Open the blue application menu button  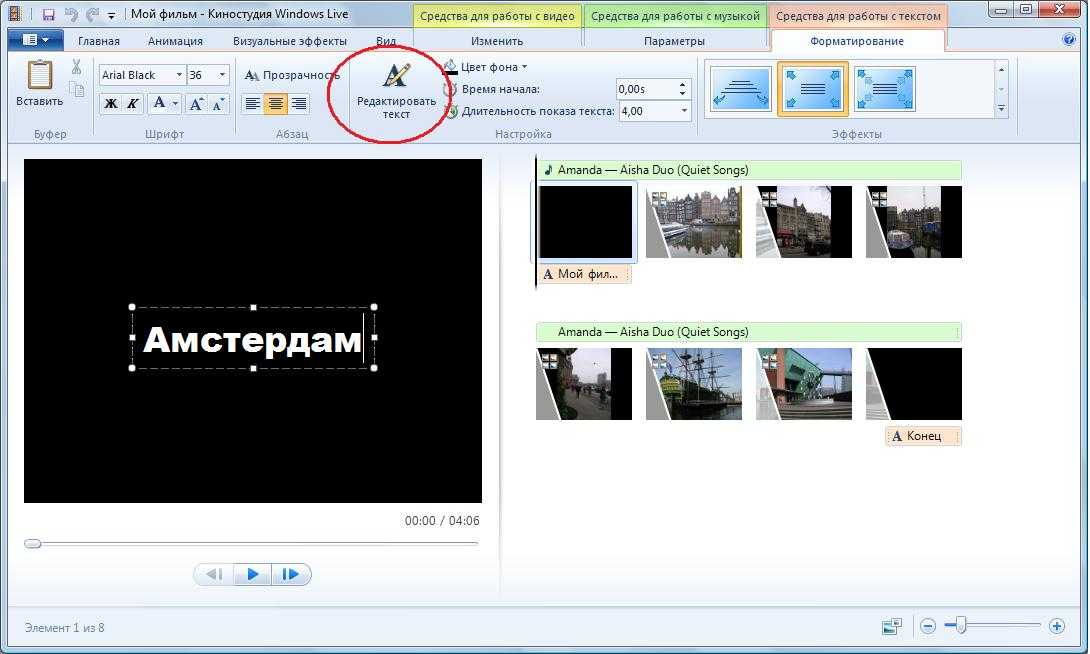(x=35, y=40)
